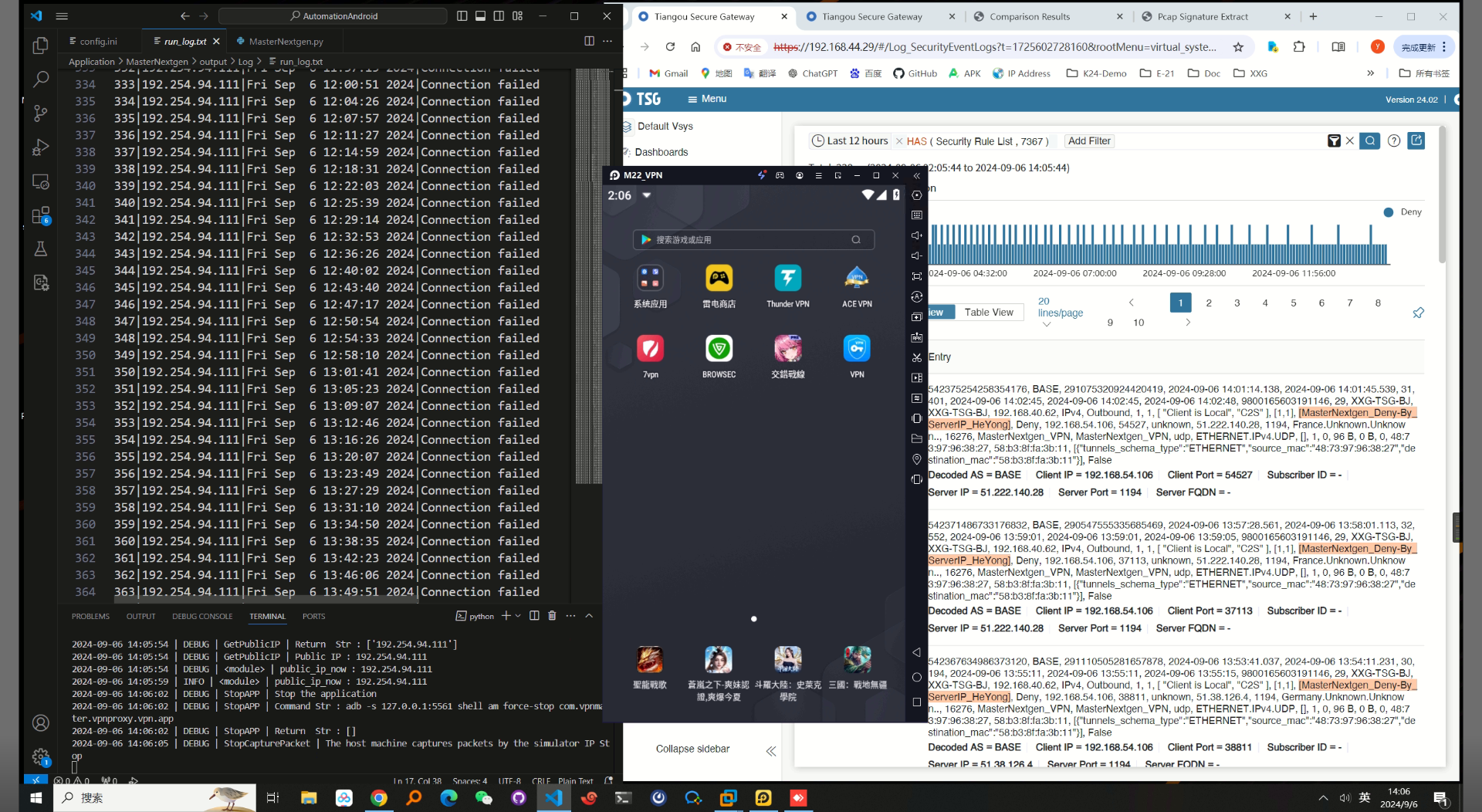The width and height of the screenshot is (1482, 812).
Task: Switch to Table View in log display
Action: (988, 313)
